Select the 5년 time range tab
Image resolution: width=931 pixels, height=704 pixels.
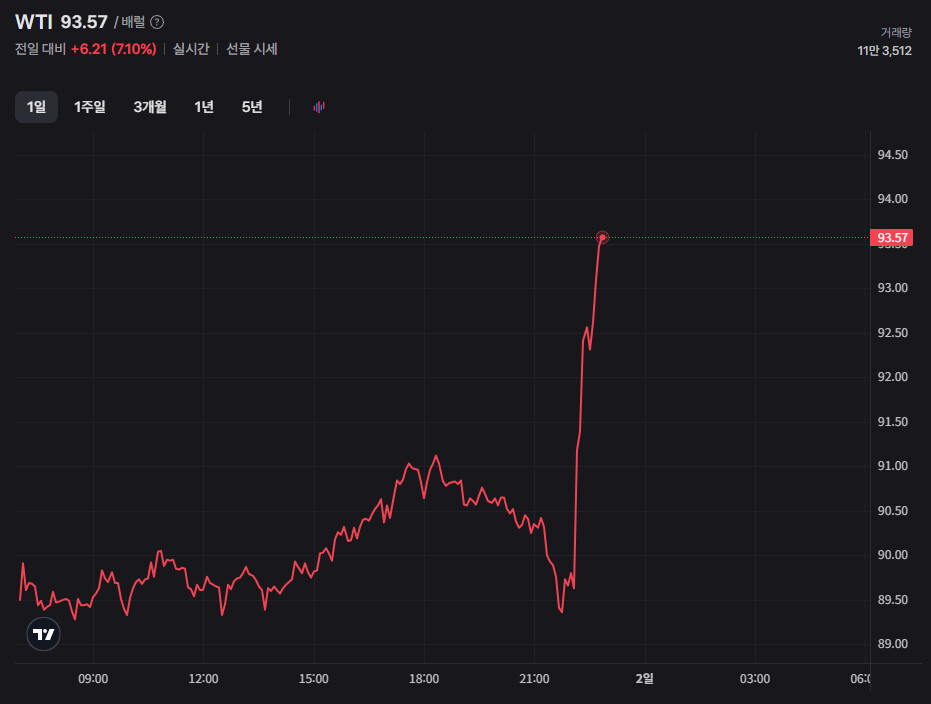[252, 107]
